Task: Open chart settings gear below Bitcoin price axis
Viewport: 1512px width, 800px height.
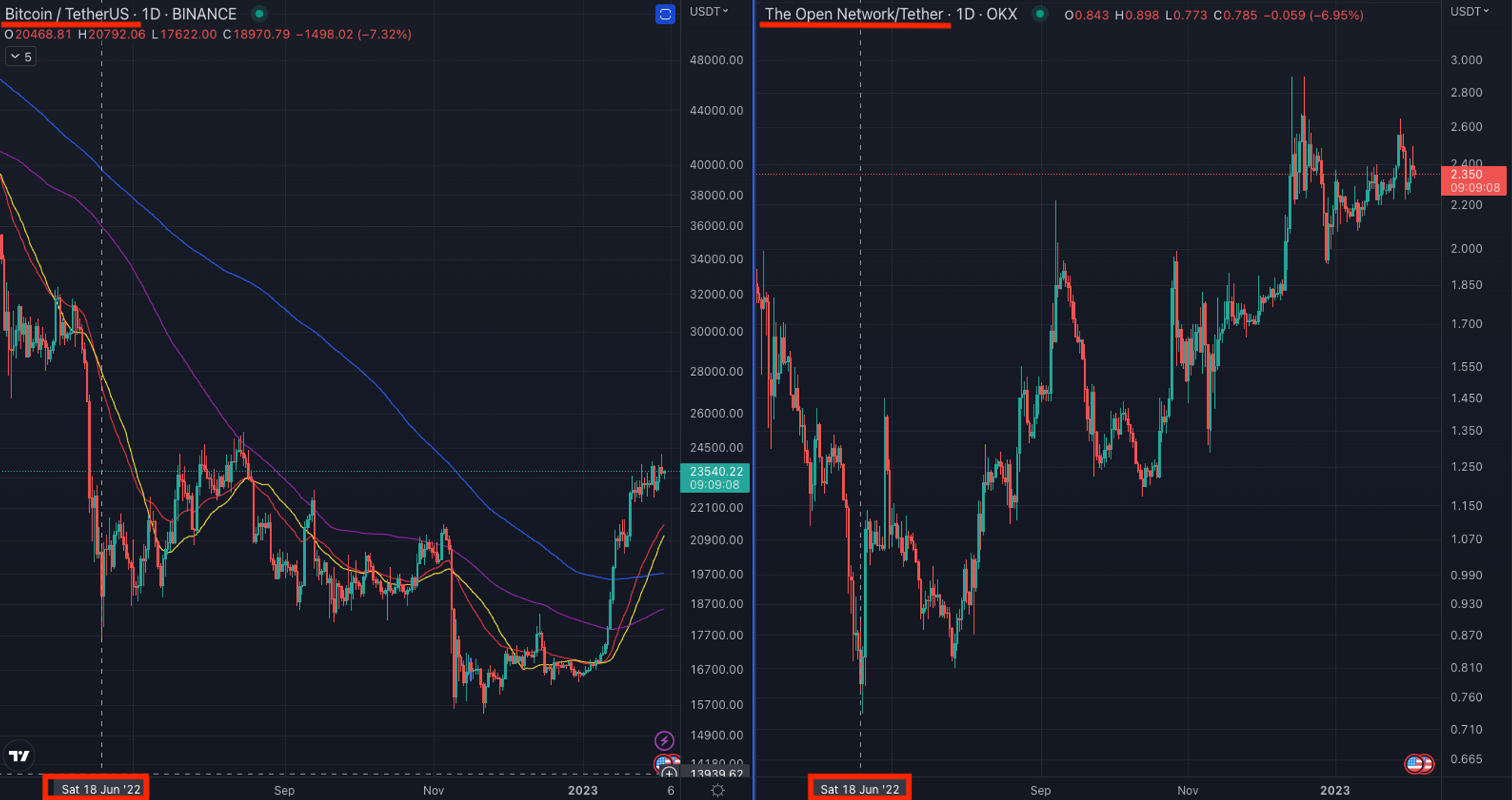Action: [717, 790]
